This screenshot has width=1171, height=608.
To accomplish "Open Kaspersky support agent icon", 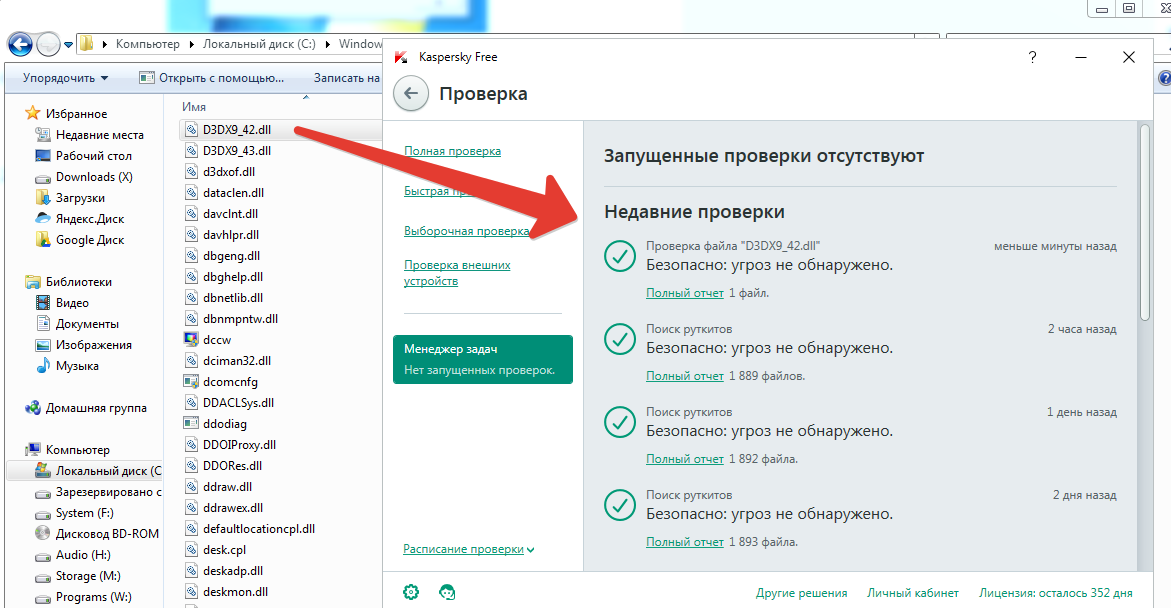I will [447, 592].
